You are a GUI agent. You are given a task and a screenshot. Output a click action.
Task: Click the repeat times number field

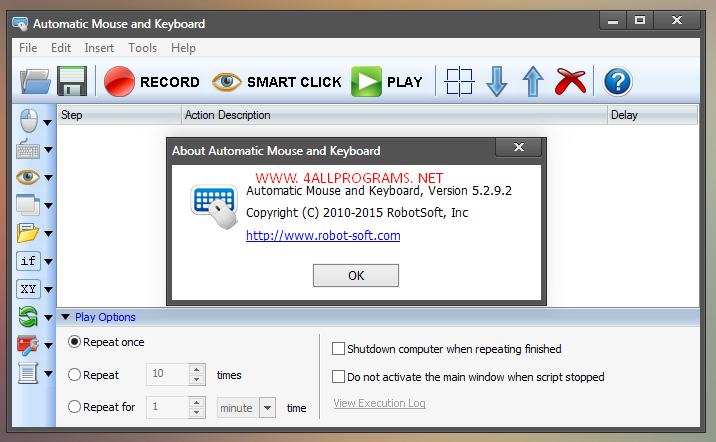click(x=167, y=374)
